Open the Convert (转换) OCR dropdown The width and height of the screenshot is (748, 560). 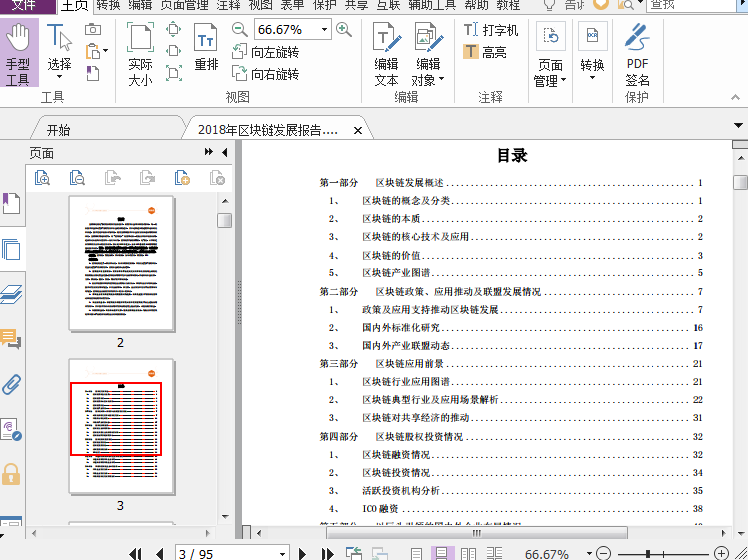pyautogui.click(x=592, y=52)
